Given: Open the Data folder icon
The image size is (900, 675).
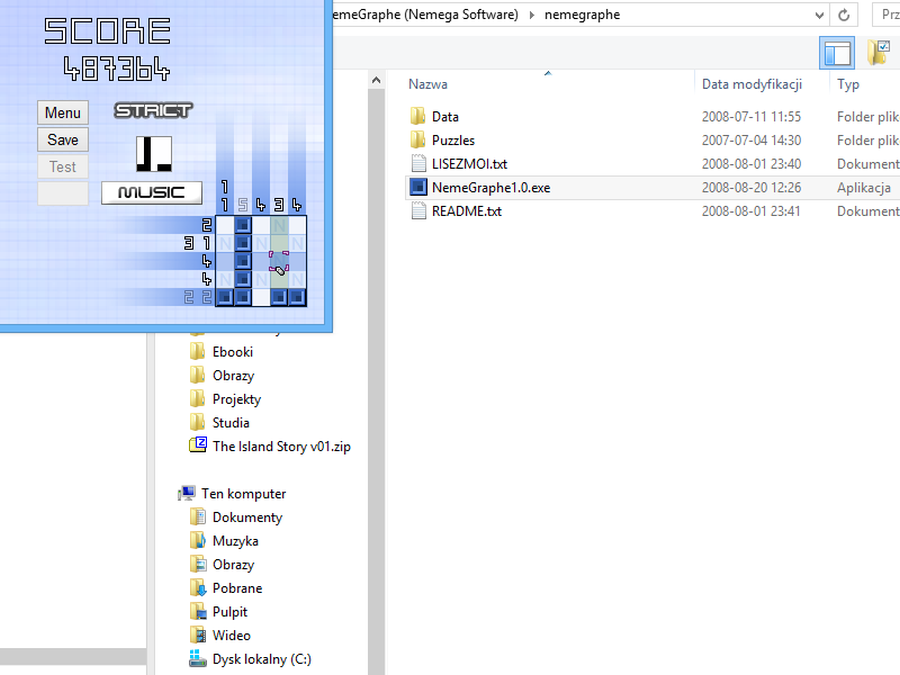Looking at the screenshot, I should click(418, 117).
